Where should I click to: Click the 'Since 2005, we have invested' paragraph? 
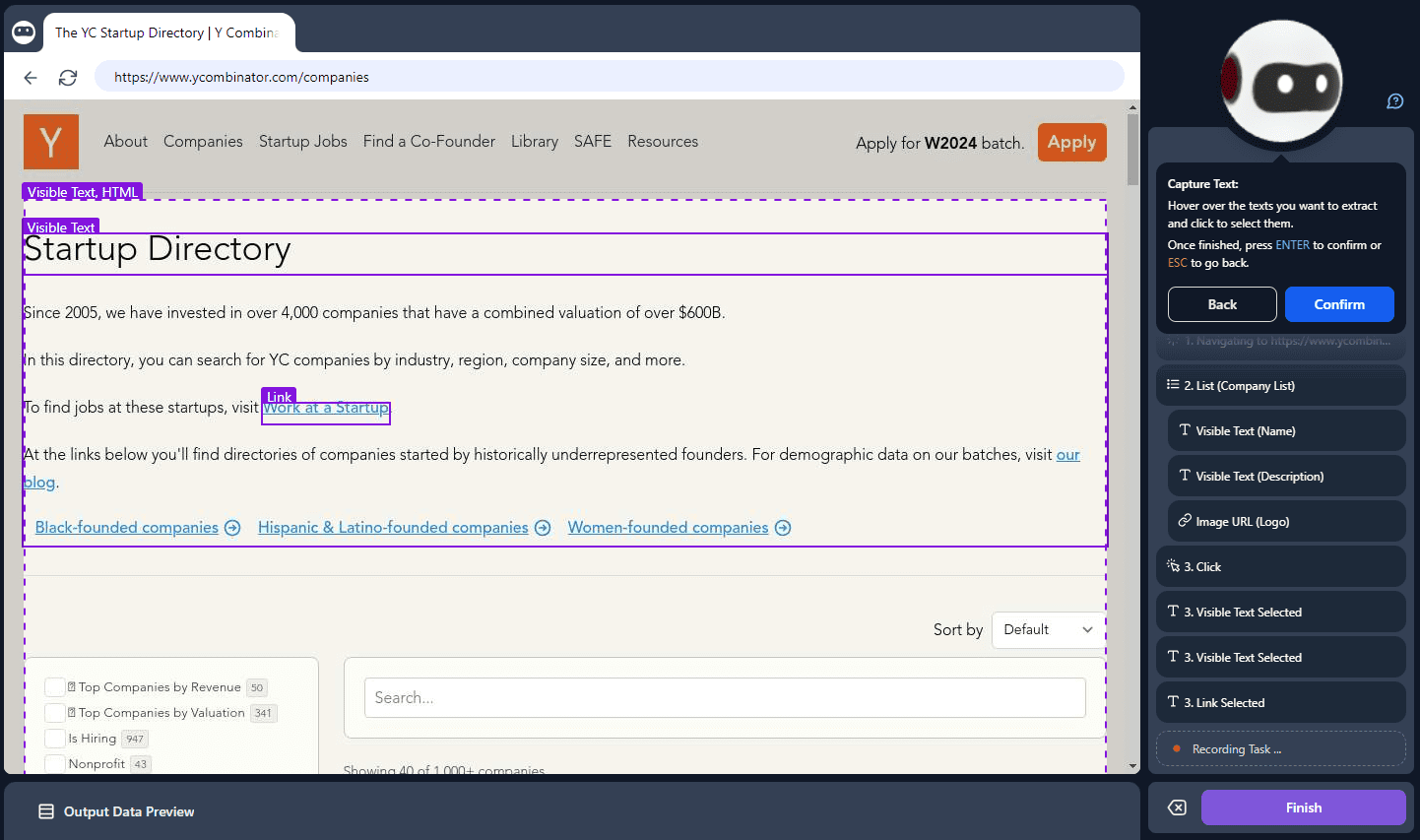(374, 313)
